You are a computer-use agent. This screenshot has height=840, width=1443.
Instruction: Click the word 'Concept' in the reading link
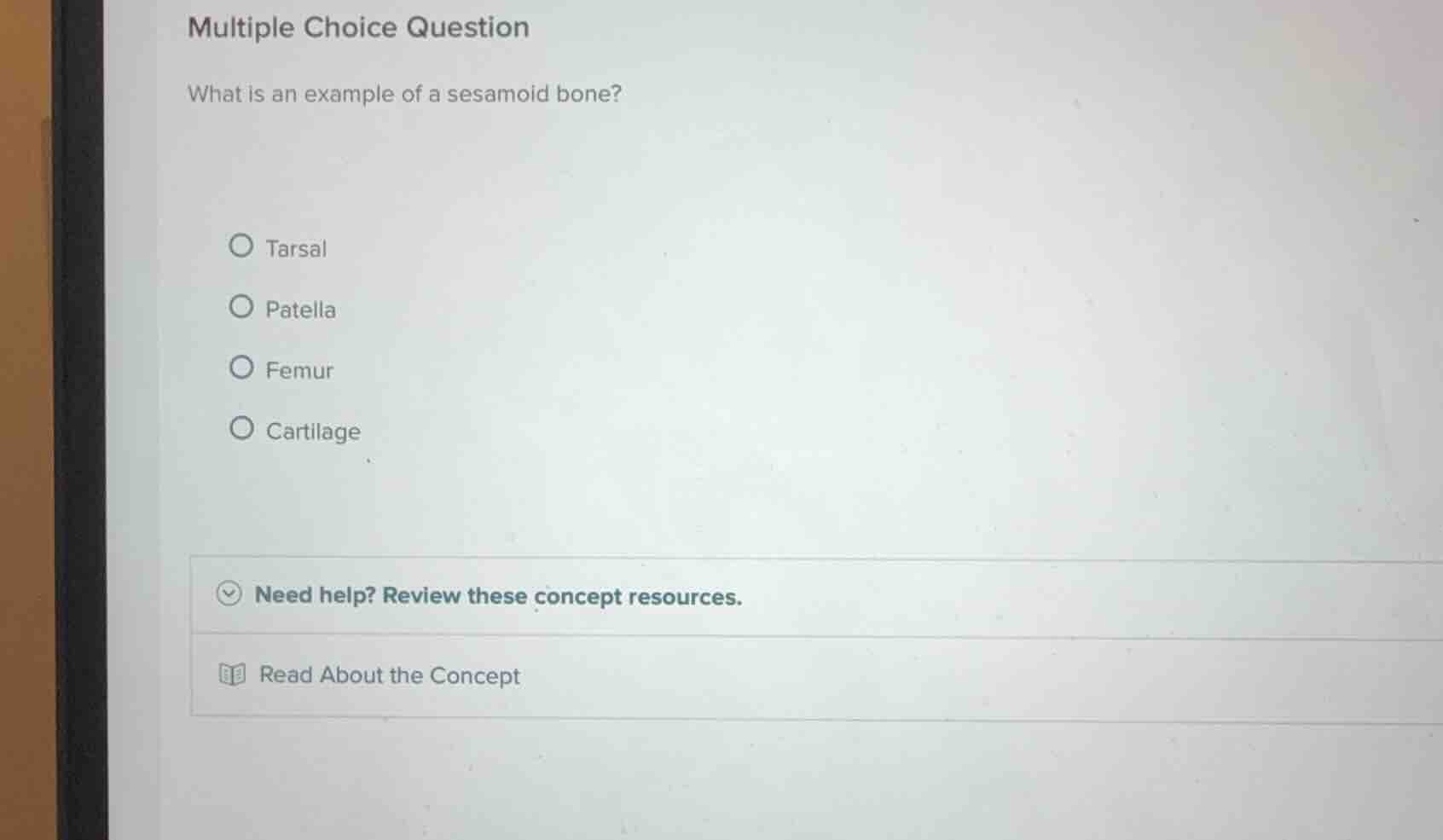(474, 676)
